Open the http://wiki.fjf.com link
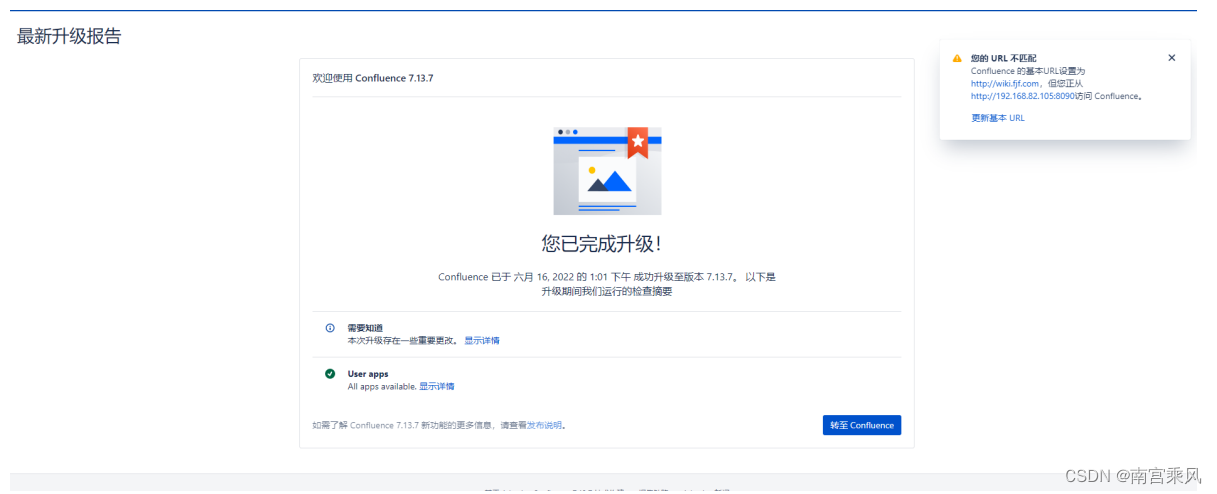The image size is (1217, 494). click(x=1006, y=84)
